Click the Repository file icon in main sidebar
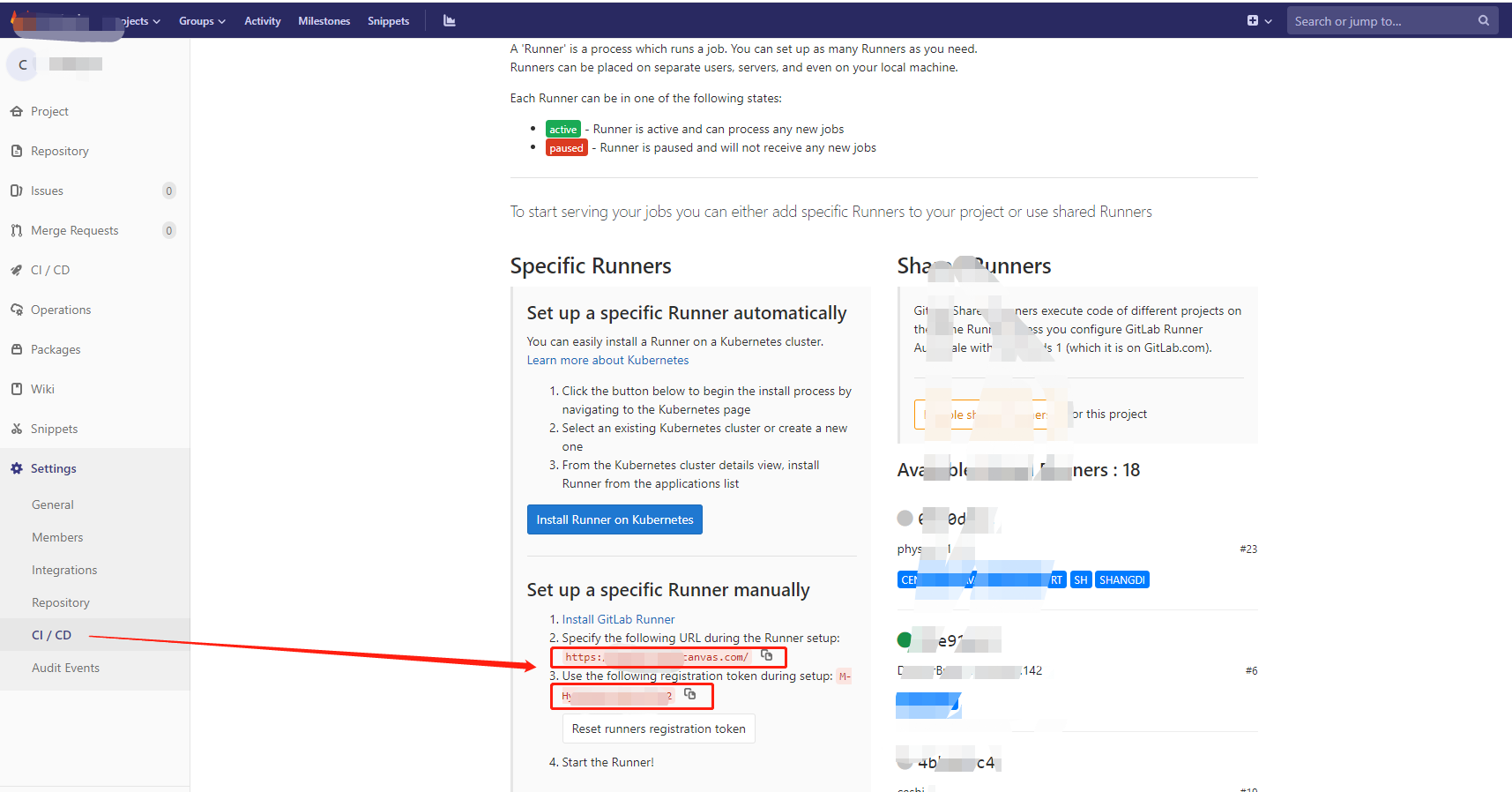Viewport: 1512px width, 792px height. pyautogui.click(x=17, y=151)
